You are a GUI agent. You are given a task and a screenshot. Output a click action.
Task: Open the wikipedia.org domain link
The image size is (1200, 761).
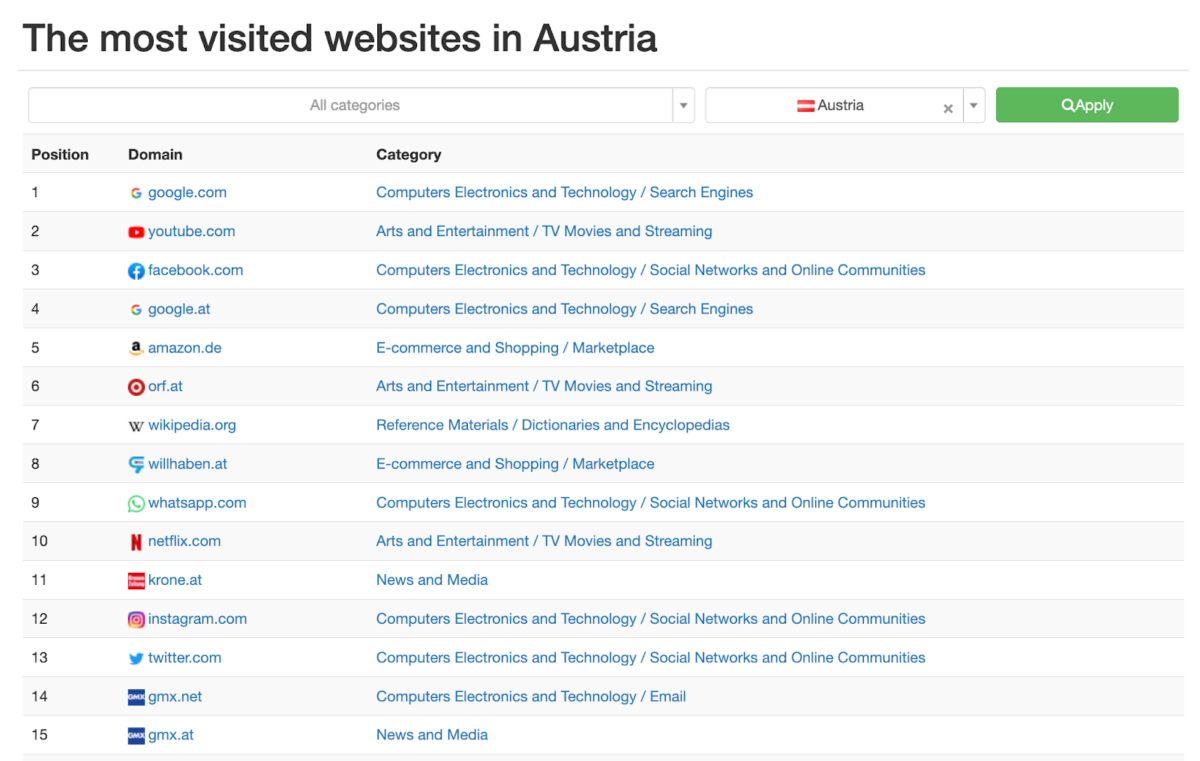pos(192,425)
